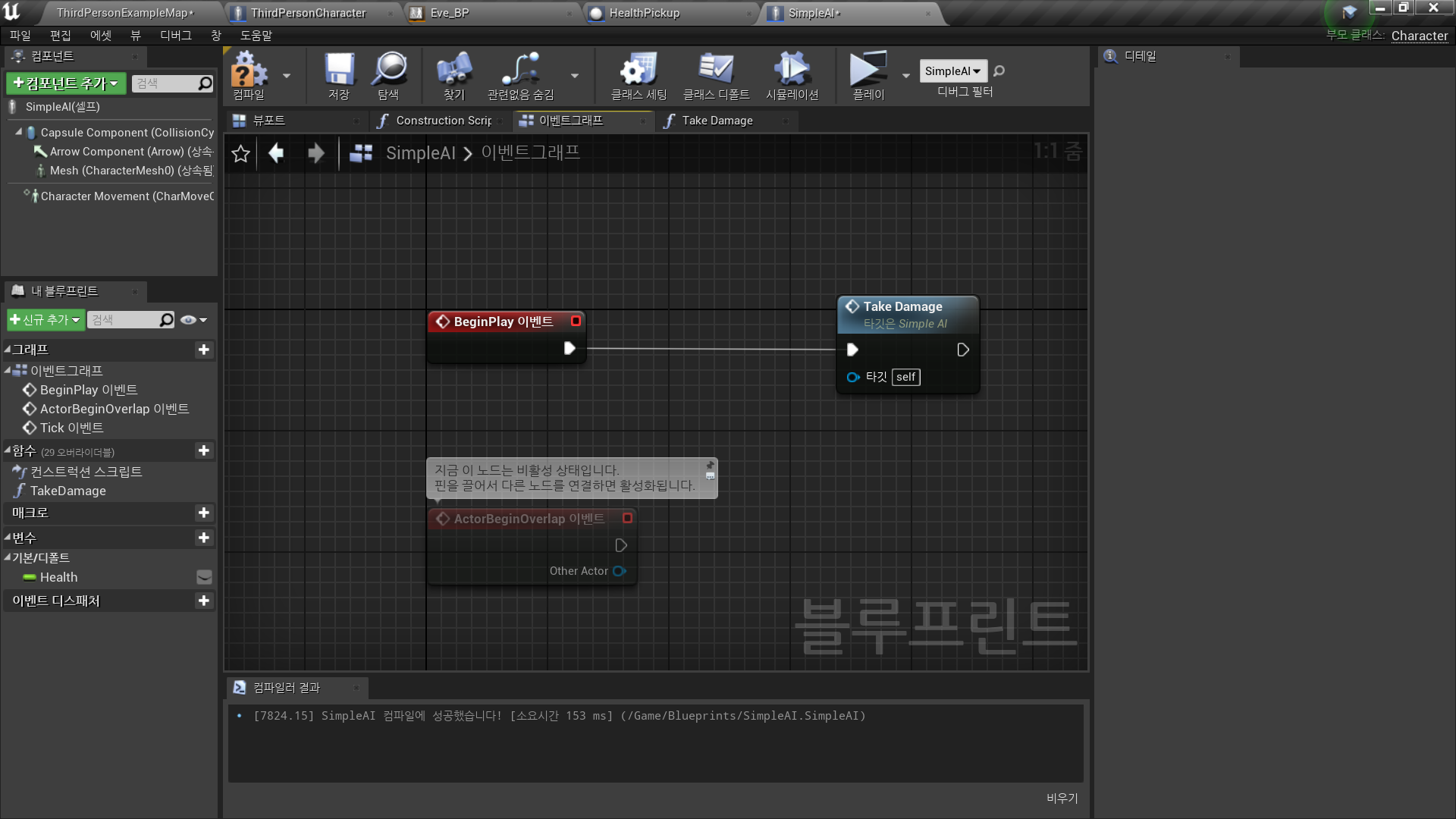Click the Character parent class link

(x=1419, y=36)
